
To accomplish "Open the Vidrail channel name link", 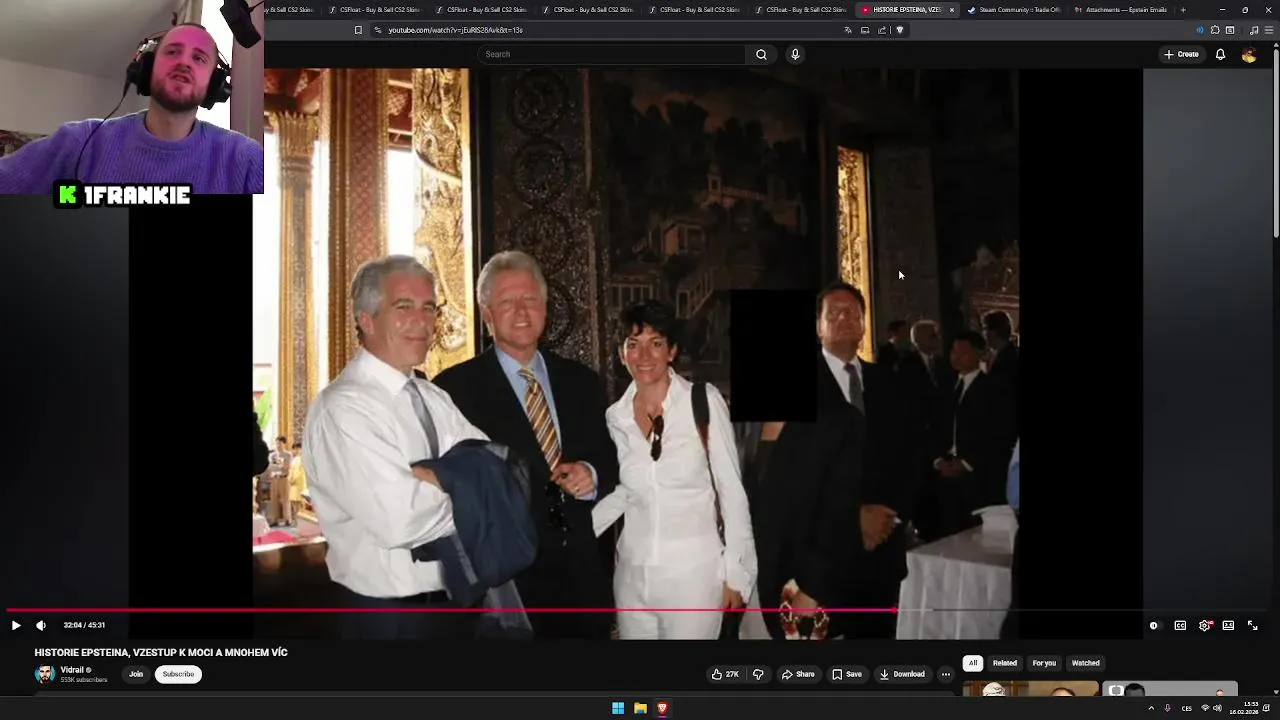I will point(72,670).
